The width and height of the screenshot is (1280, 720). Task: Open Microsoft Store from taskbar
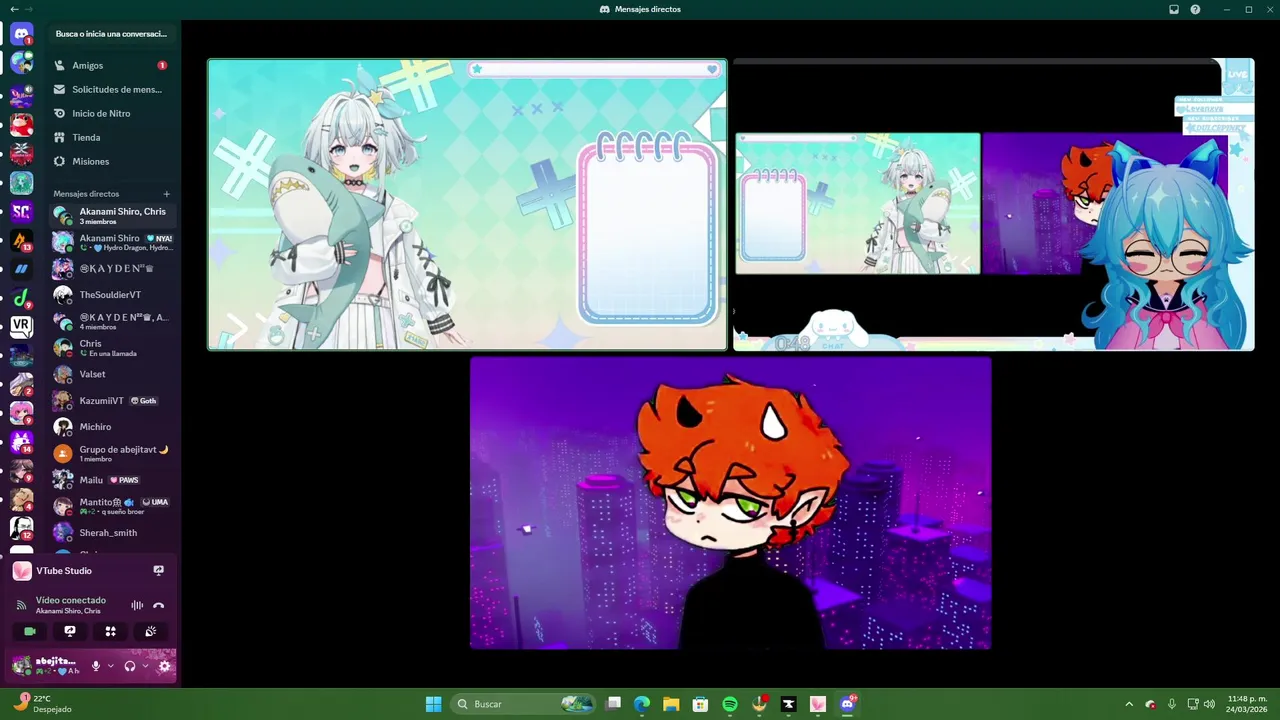[x=701, y=704]
